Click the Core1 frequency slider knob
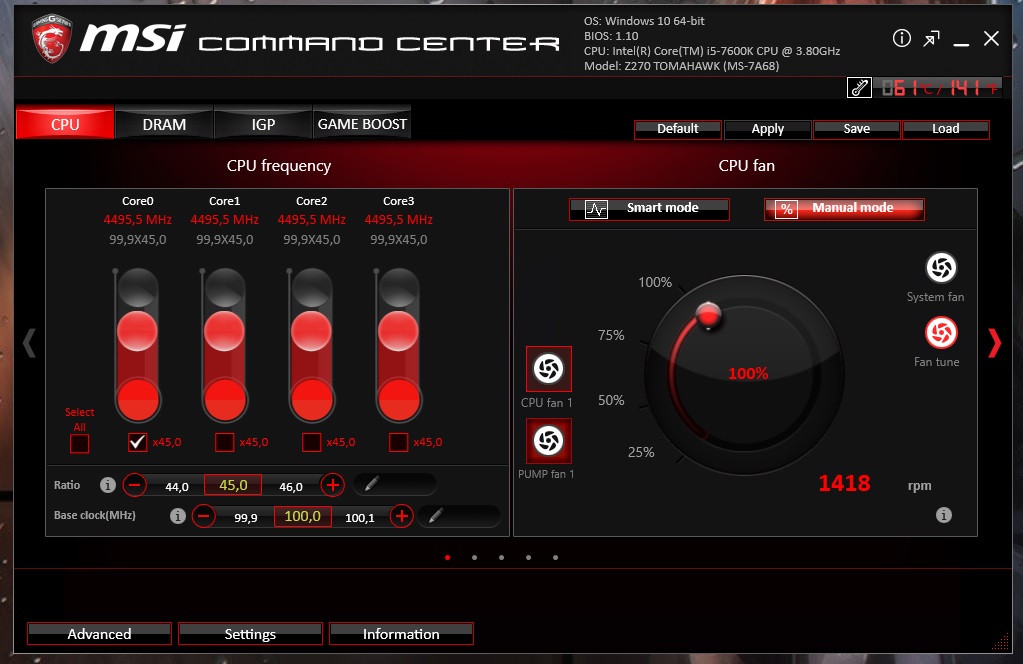This screenshot has width=1023, height=664. pos(224,331)
